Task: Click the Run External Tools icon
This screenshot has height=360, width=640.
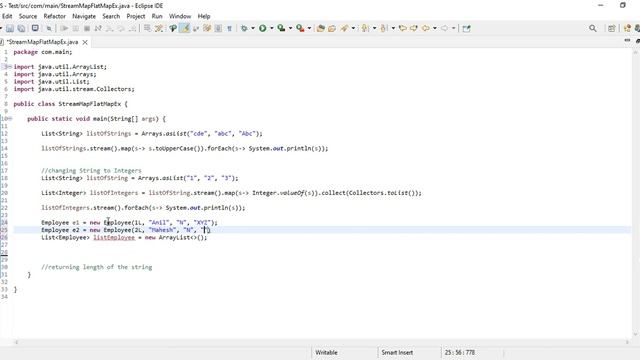Action: click(300, 28)
